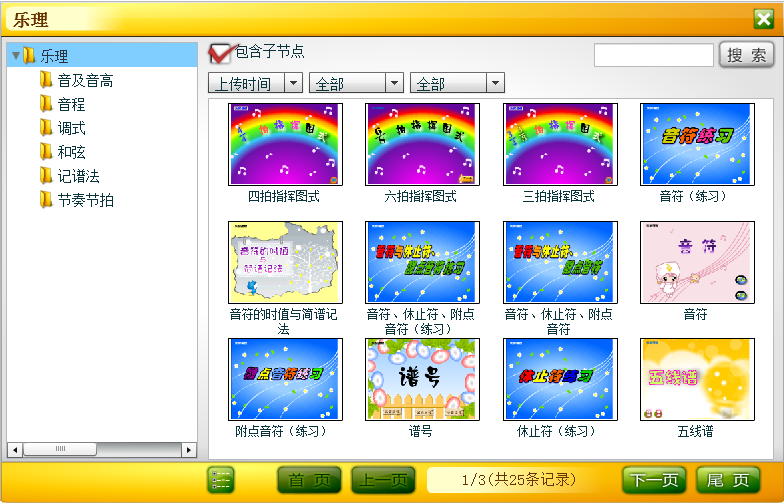Screen dimensions: 784x504
Task: Click the folder icon beside 和弦
Action: pos(46,152)
